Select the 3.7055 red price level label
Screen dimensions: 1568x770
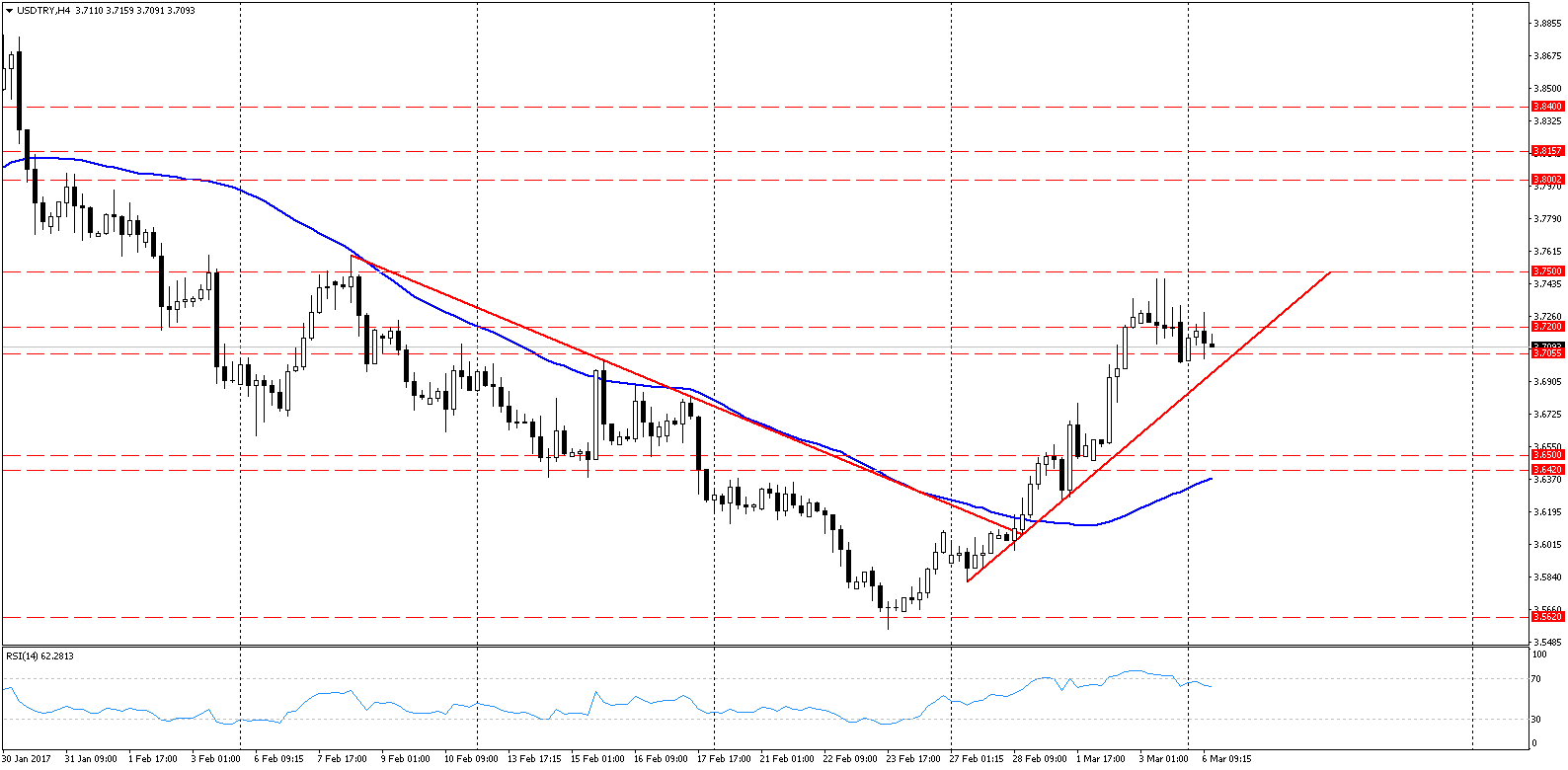point(1547,353)
